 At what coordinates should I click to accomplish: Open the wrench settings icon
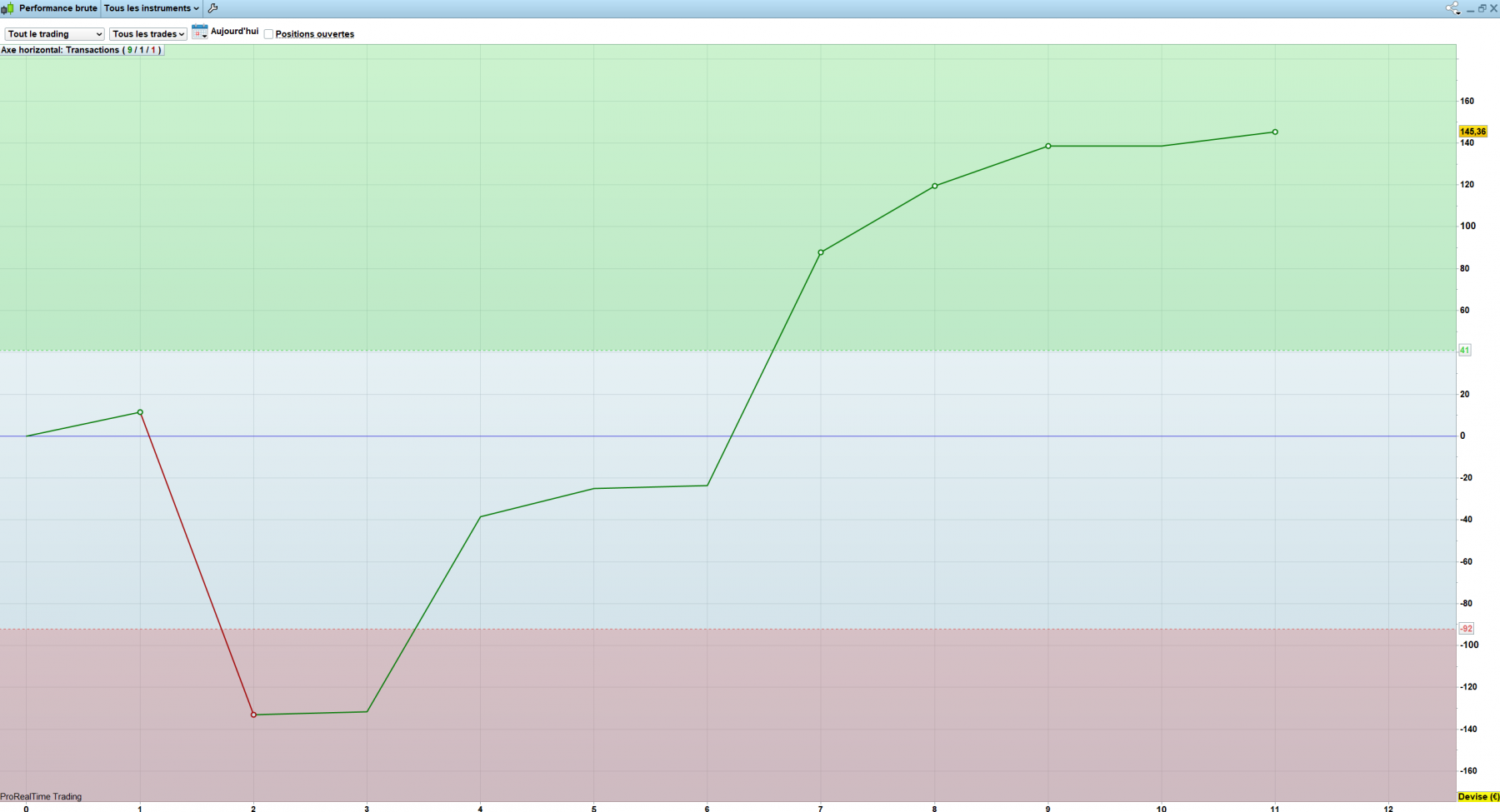212,8
